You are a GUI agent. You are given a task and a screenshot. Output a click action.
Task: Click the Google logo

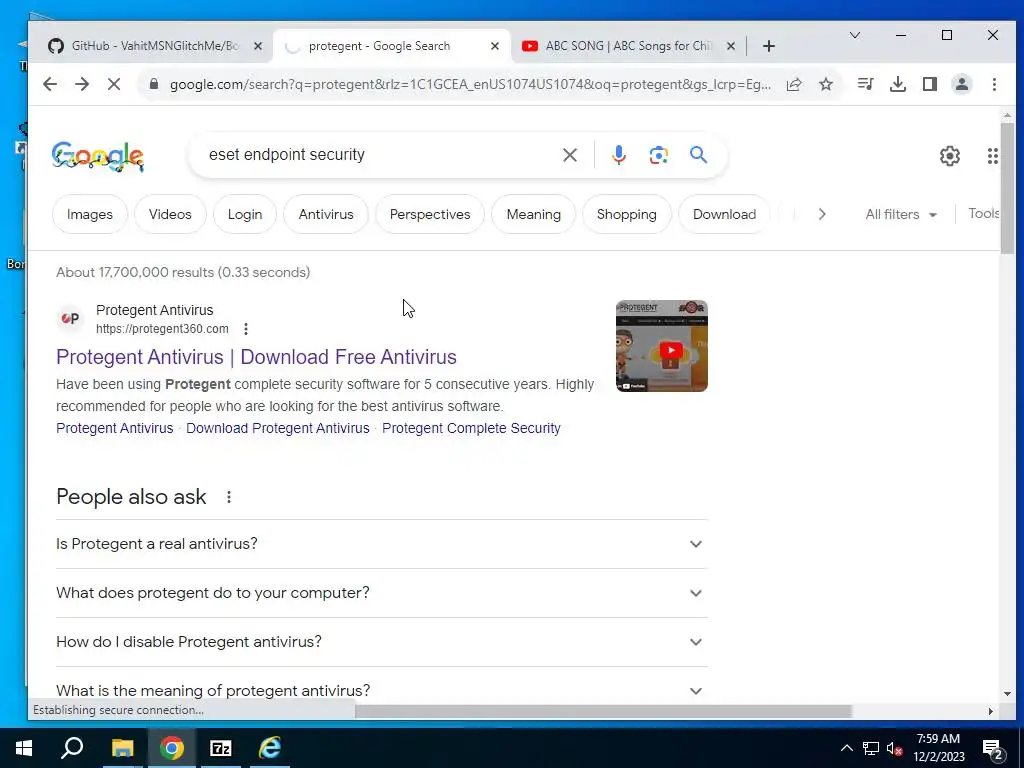click(x=98, y=156)
